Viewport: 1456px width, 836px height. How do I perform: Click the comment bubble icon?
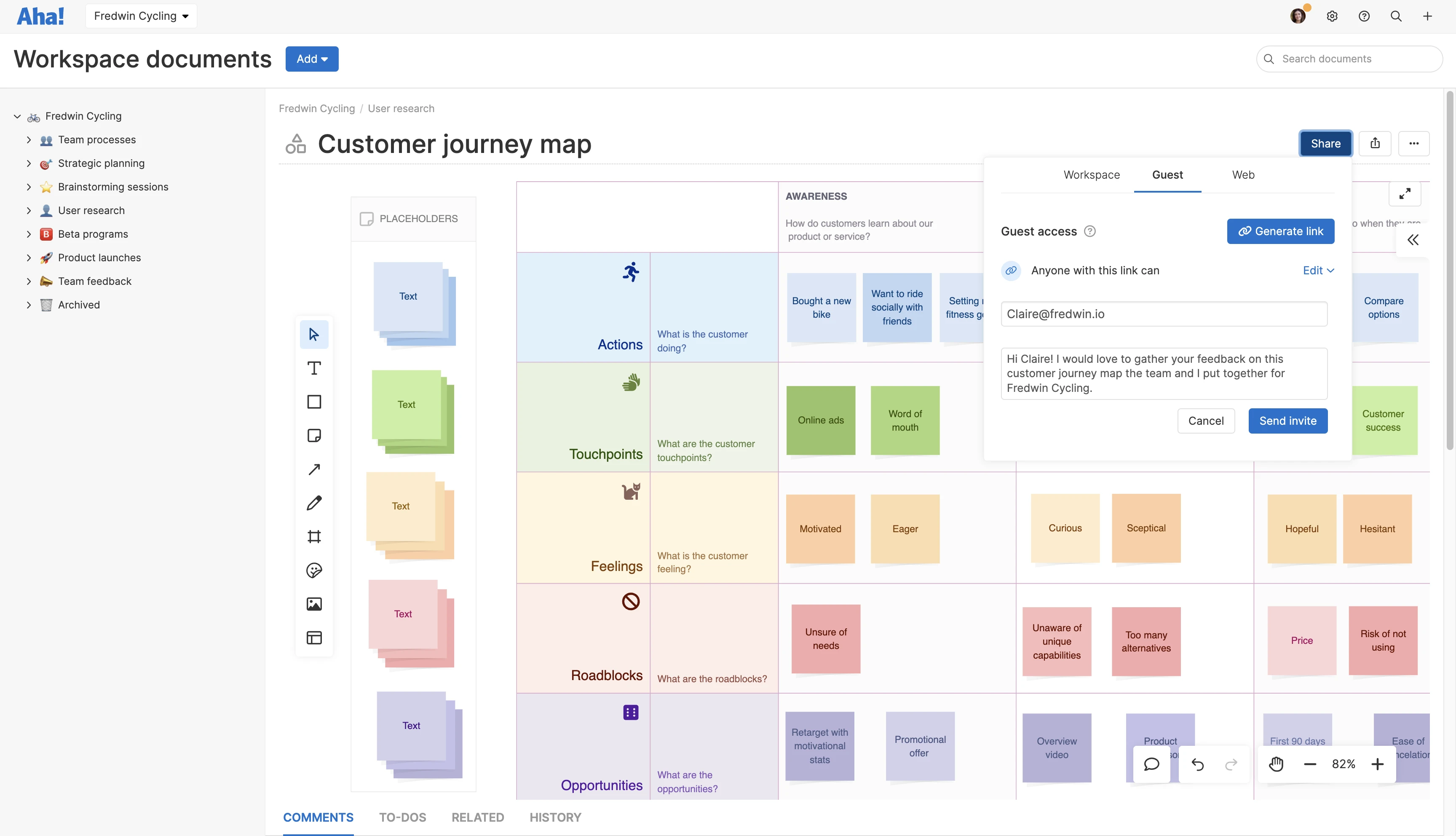(1151, 764)
